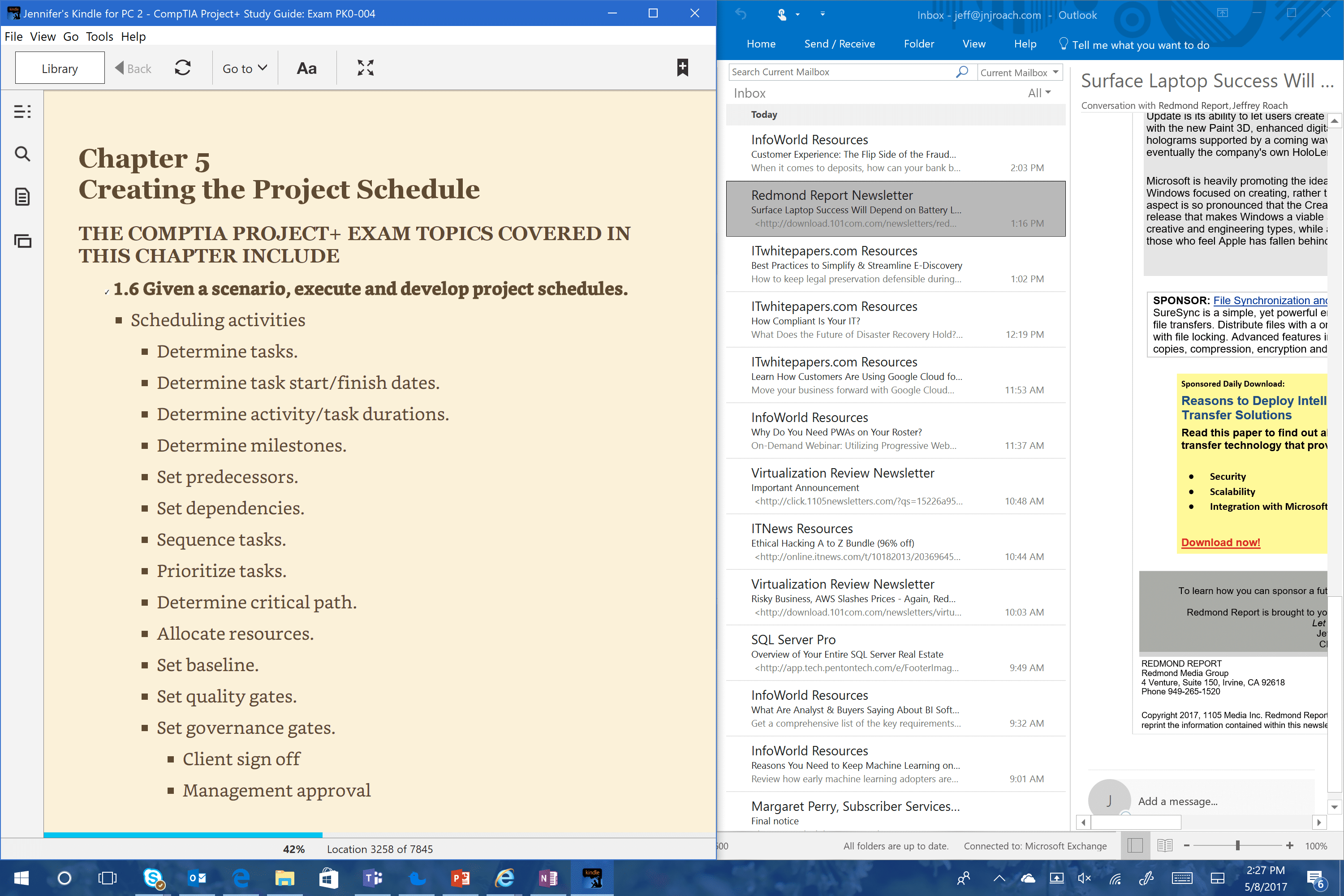Image resolution: width=1344 pixels, height=896 pixels.
Task: Open Skype from taskbar
Action: click(153, 878)
